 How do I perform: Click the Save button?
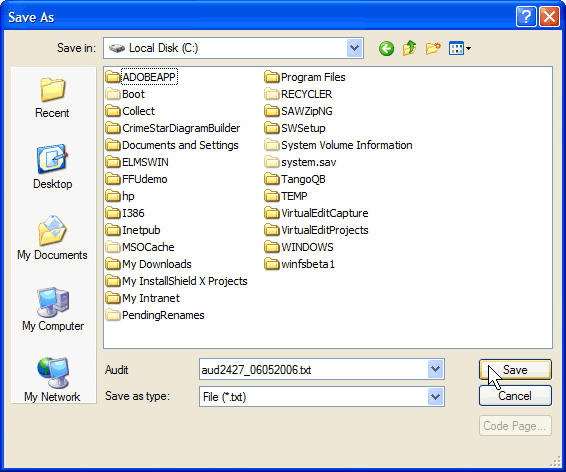[515, 370]
